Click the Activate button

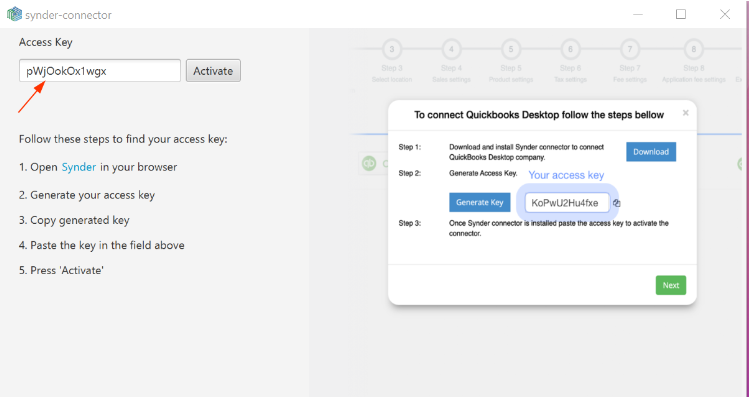tap(213, 71)
